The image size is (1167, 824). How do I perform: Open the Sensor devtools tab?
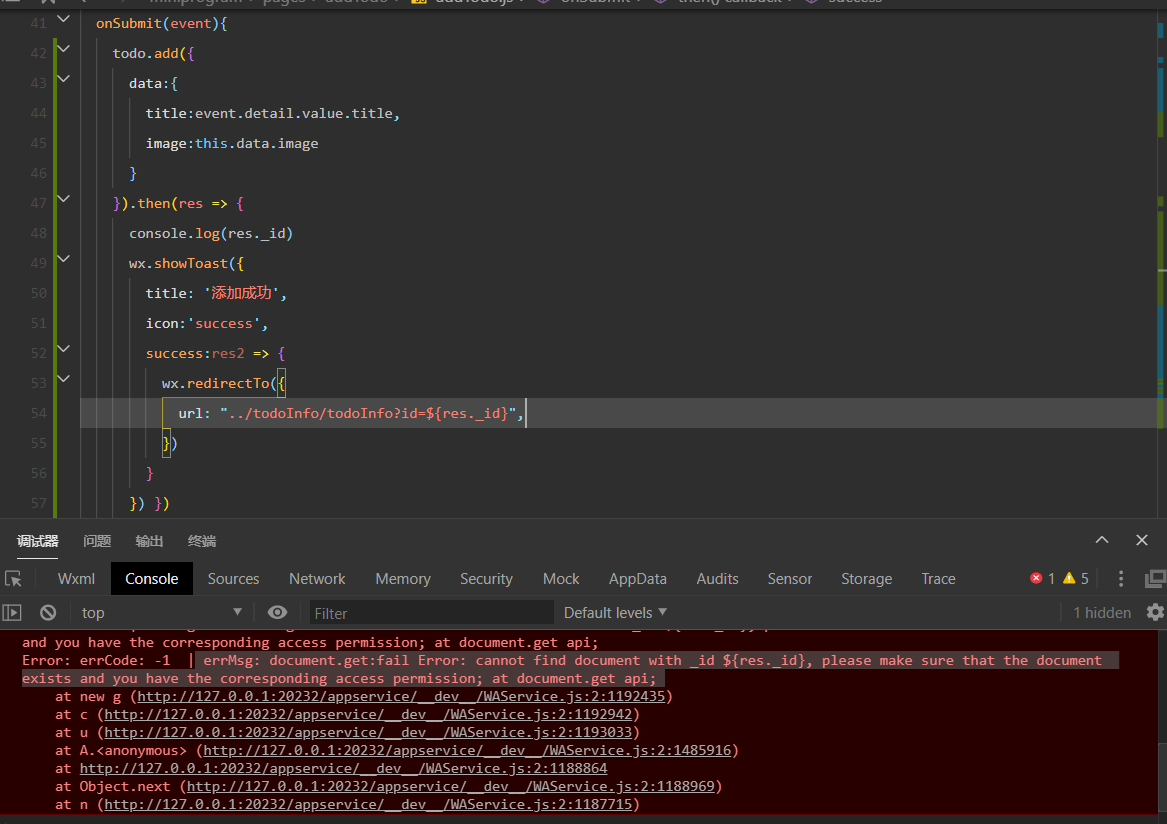(790, 578)
